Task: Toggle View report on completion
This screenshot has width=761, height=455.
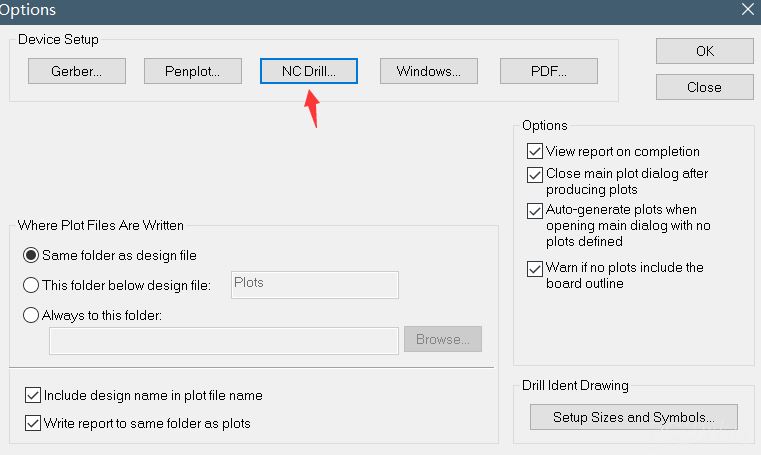Action: pos(535,151)
